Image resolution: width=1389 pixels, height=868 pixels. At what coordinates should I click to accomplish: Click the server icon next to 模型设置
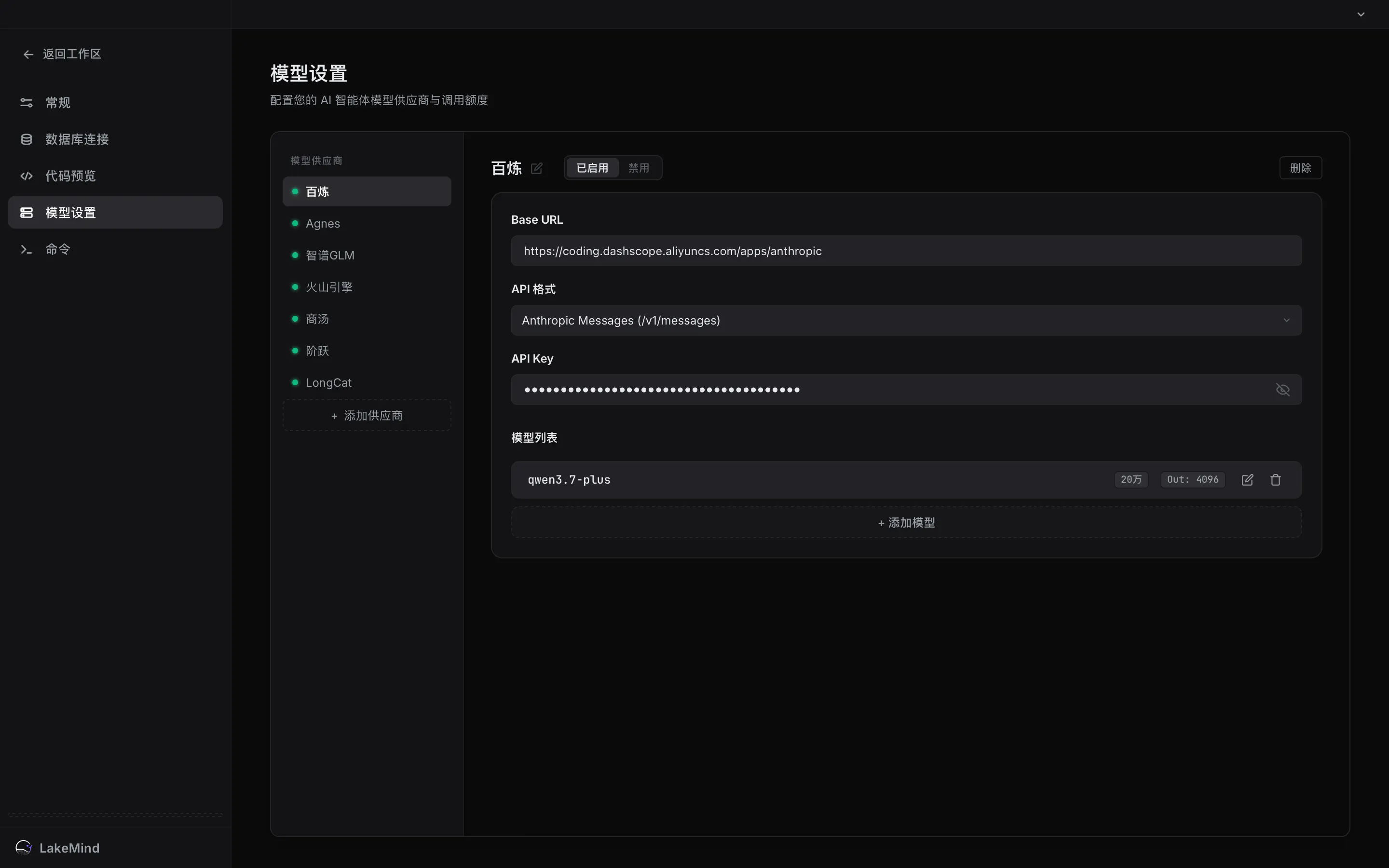click(x=27, y=213)
